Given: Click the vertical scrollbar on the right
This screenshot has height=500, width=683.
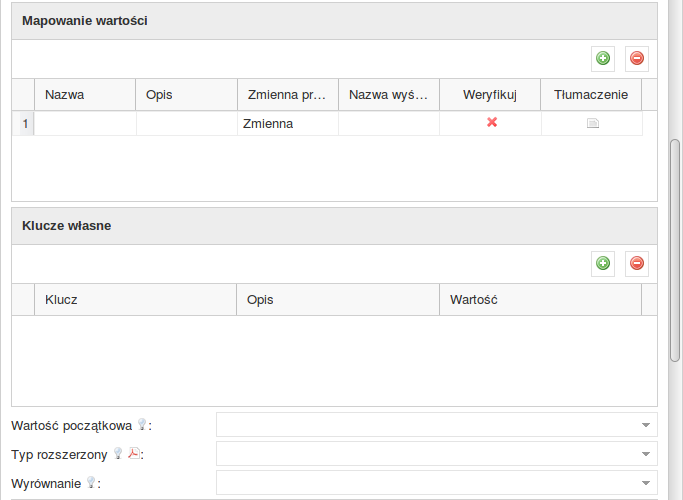Looking at the screenshot, I should (675, 250).
